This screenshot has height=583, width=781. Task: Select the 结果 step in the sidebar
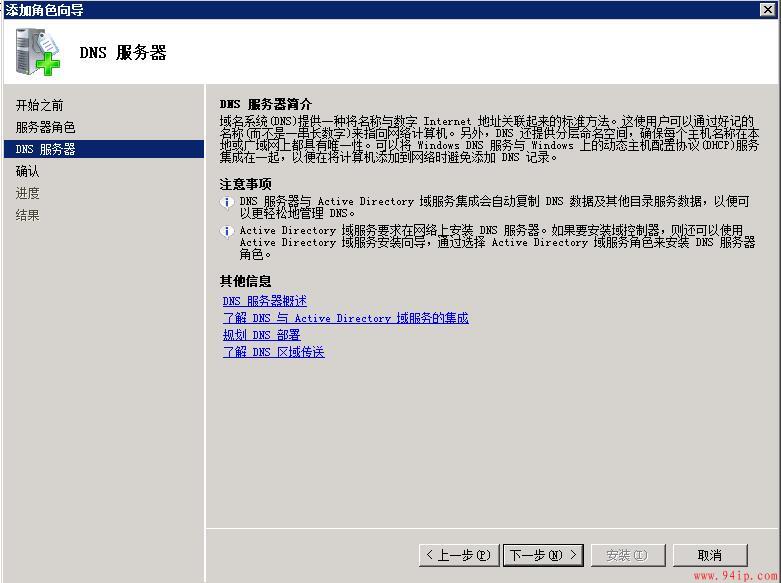pos(27,215)
